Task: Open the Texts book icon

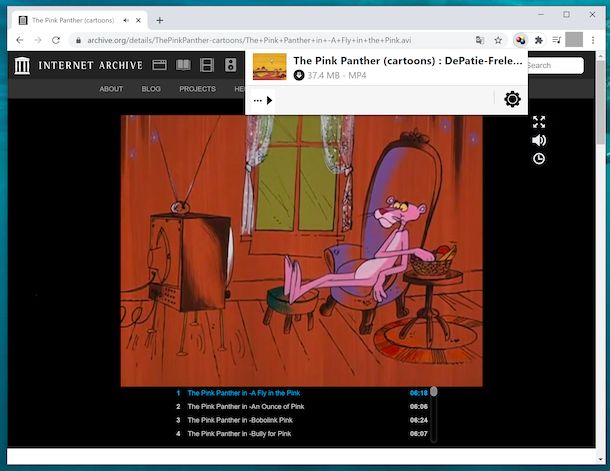Action: tap(183, 65)
